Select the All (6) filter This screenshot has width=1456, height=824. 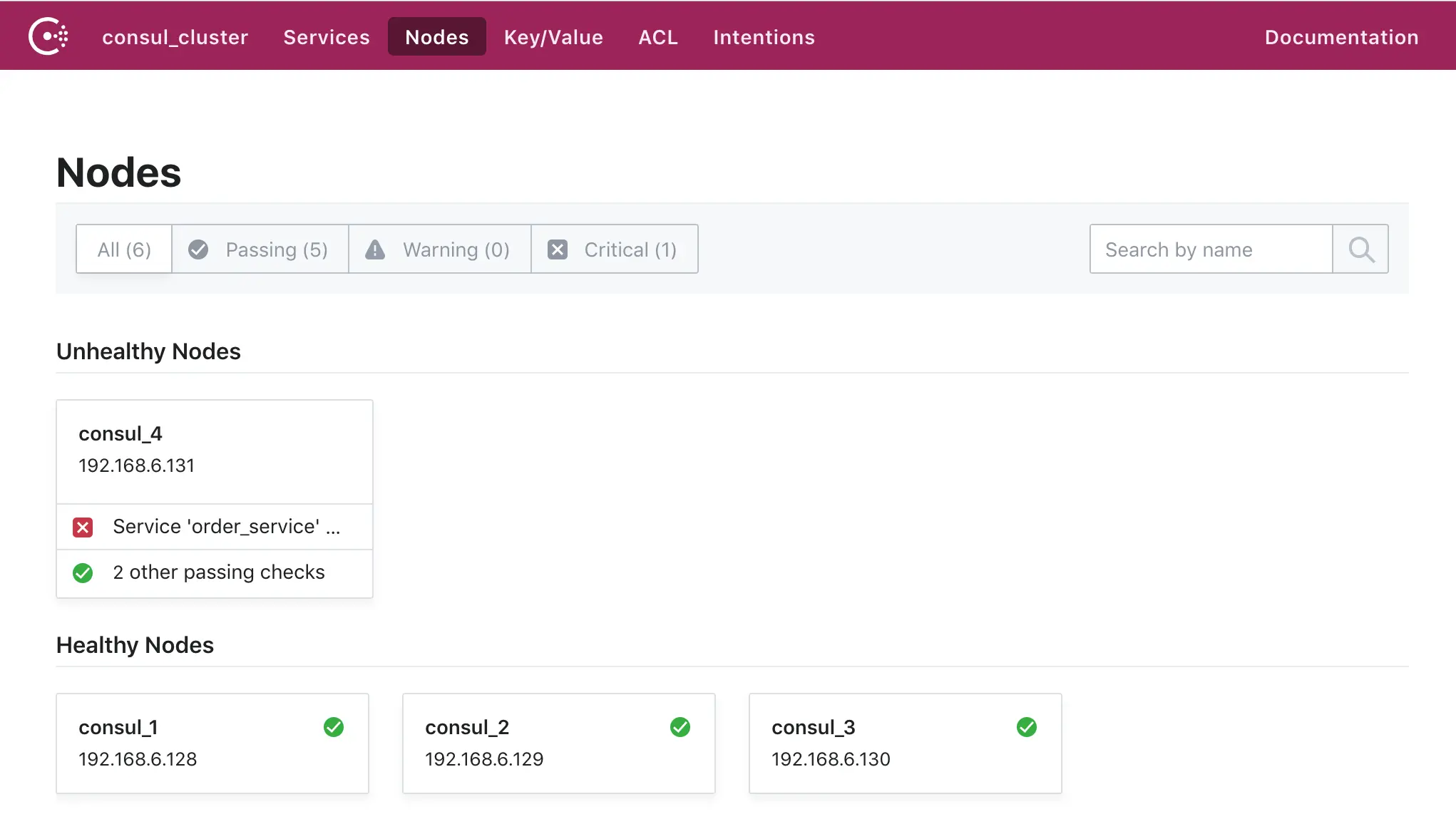tap(124, 249)
